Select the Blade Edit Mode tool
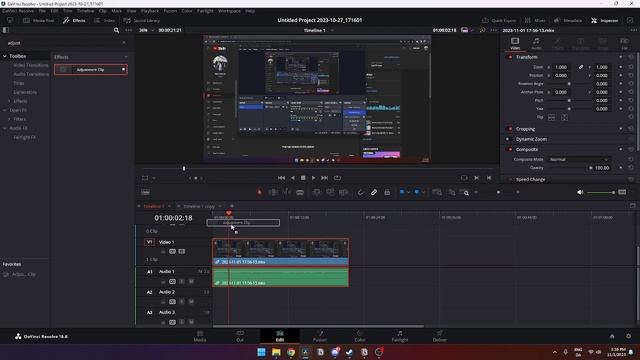The height and width of the screenshot is (360, 640). (x=300, y=192)
